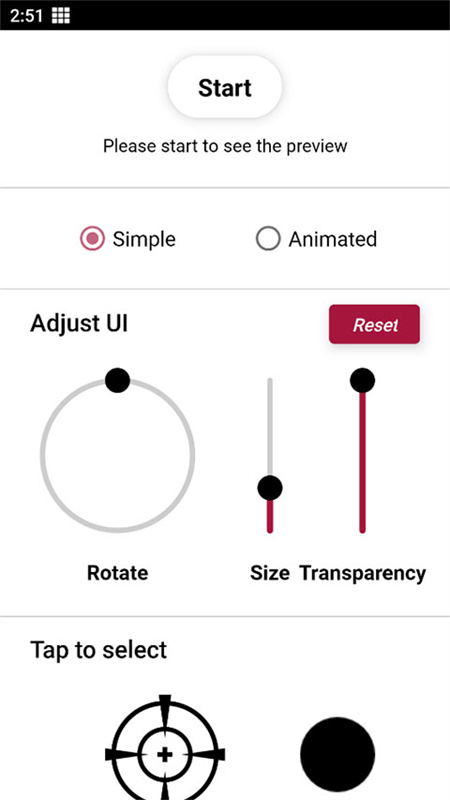Click the red Transparency slider track
Viewport: 450px width, 800px height.
pos(362,462)
